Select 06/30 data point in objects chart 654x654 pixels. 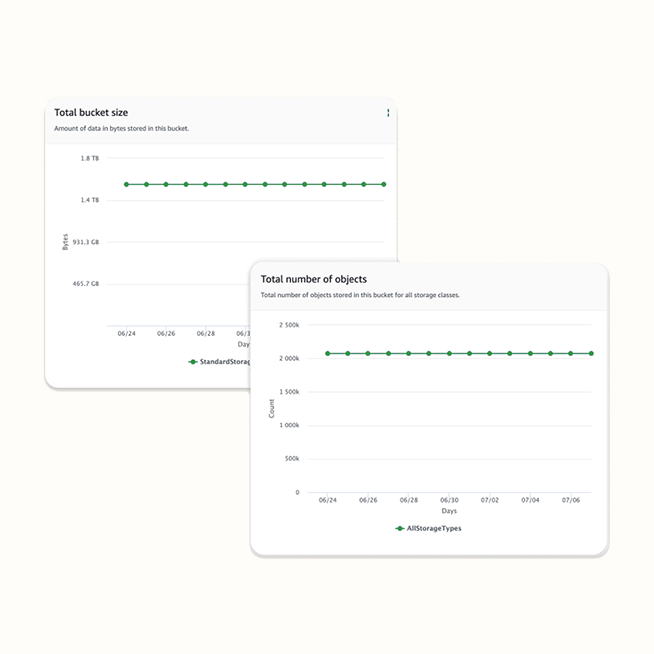pyautogui.click(x=449, y=353)
